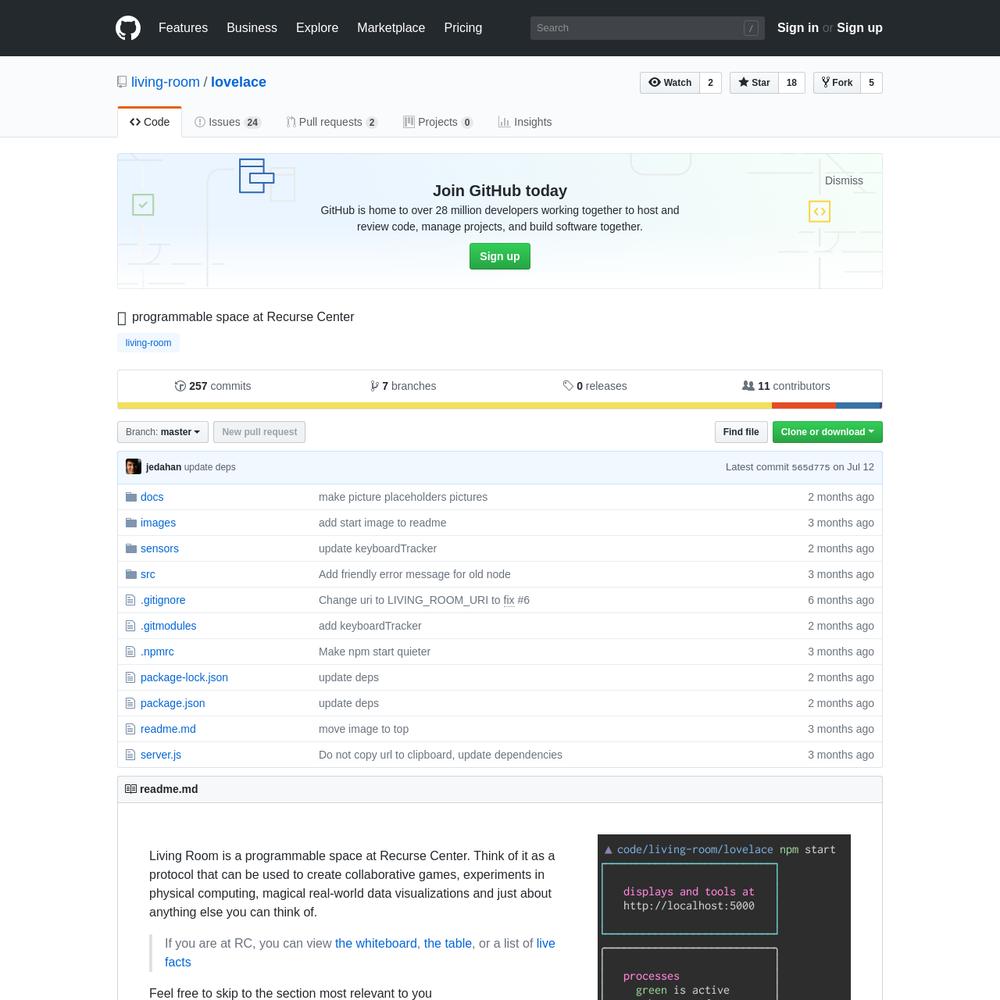This screenshot has height=1000, width=1000.
Task: Fork the lovelace repository
Action: (x=837, y=83)
